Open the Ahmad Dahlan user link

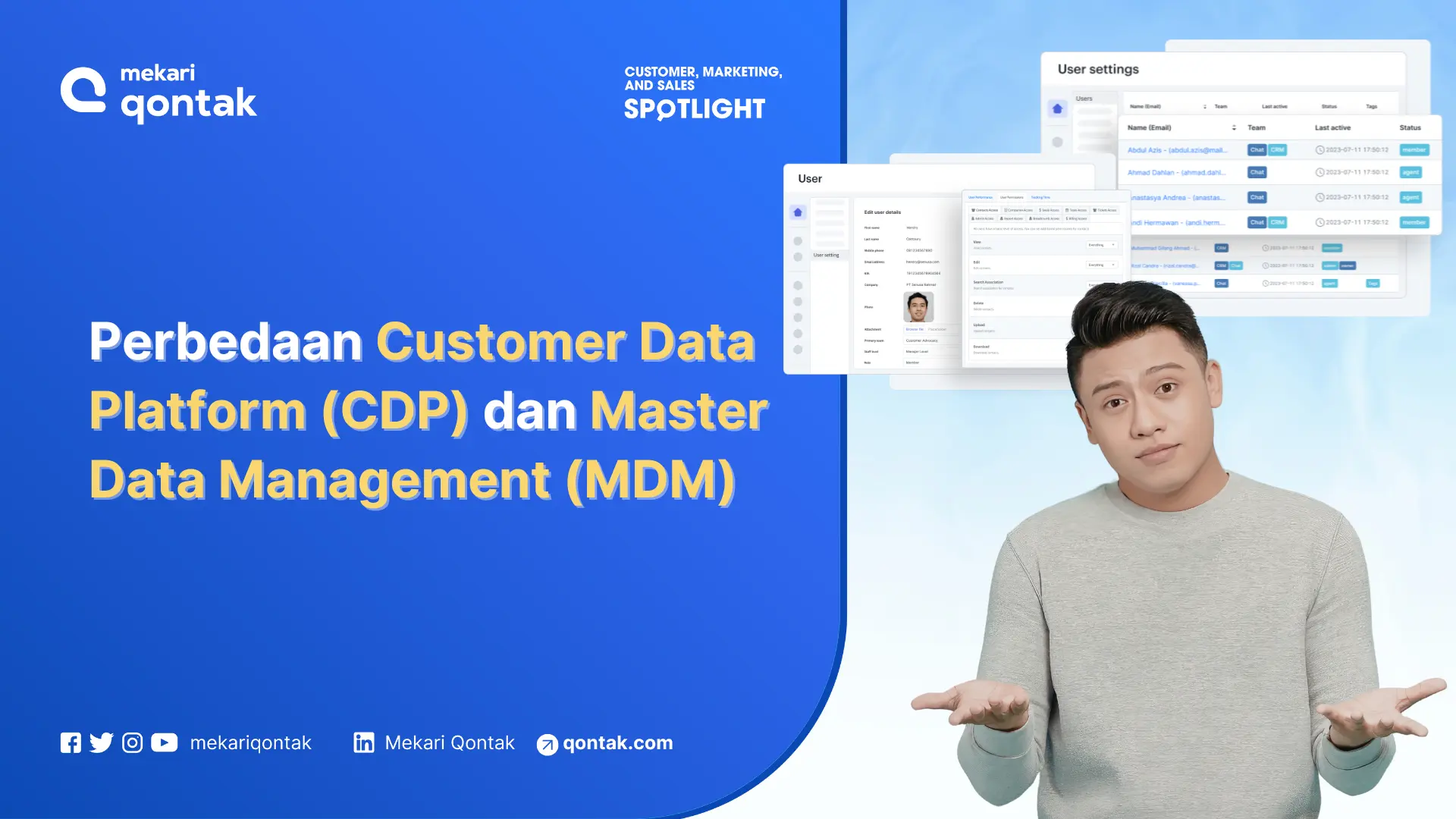click(1176, 172)
